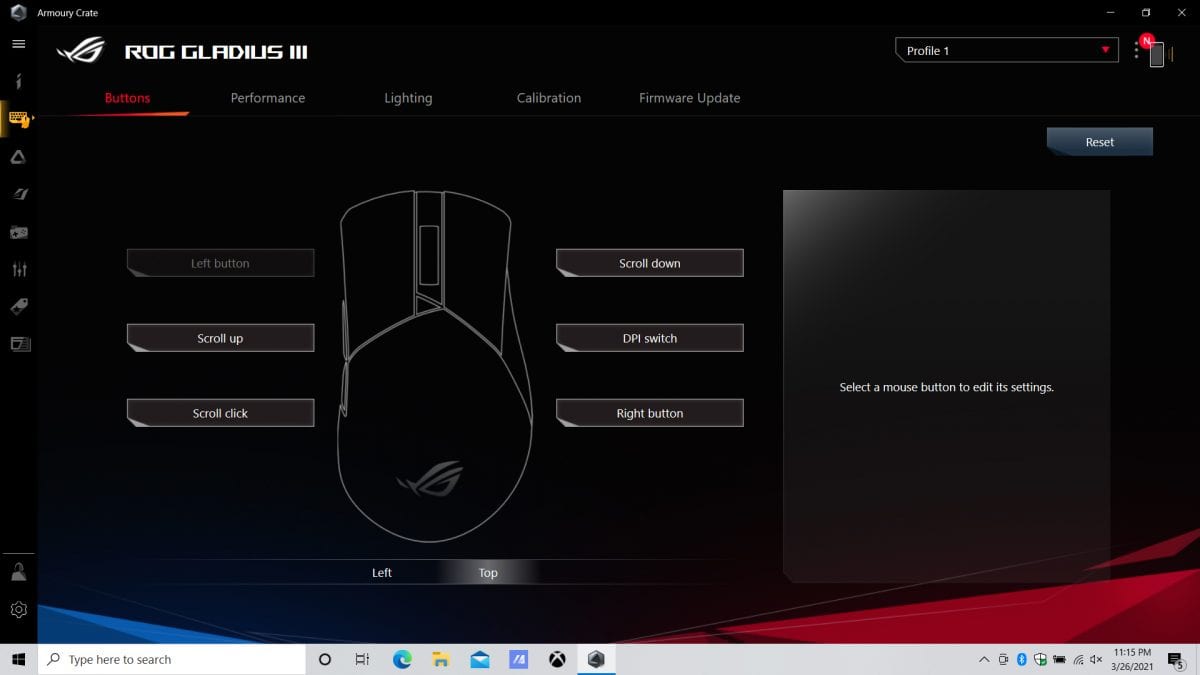Select the Left button mapping
The height and width of the screenshot is (675, 1200).
coord(220,263)
